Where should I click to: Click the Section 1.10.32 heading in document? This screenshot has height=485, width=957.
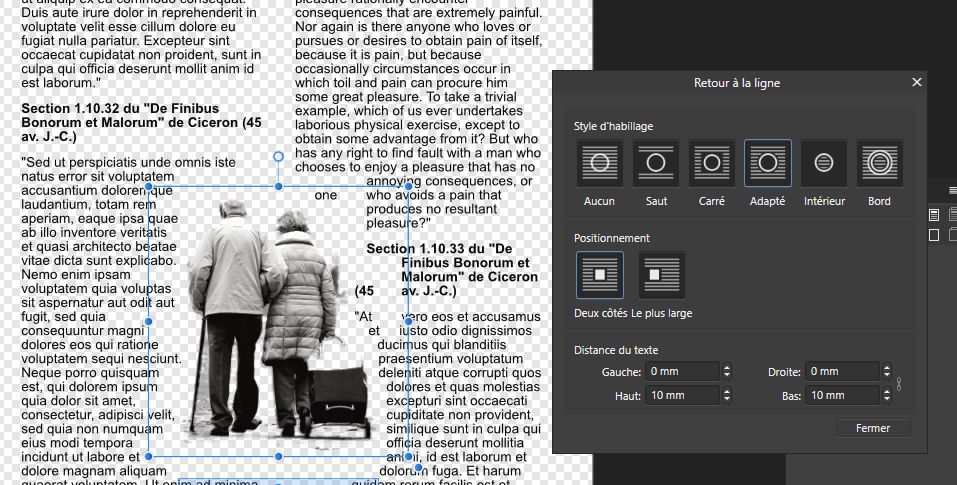point(142,122)
